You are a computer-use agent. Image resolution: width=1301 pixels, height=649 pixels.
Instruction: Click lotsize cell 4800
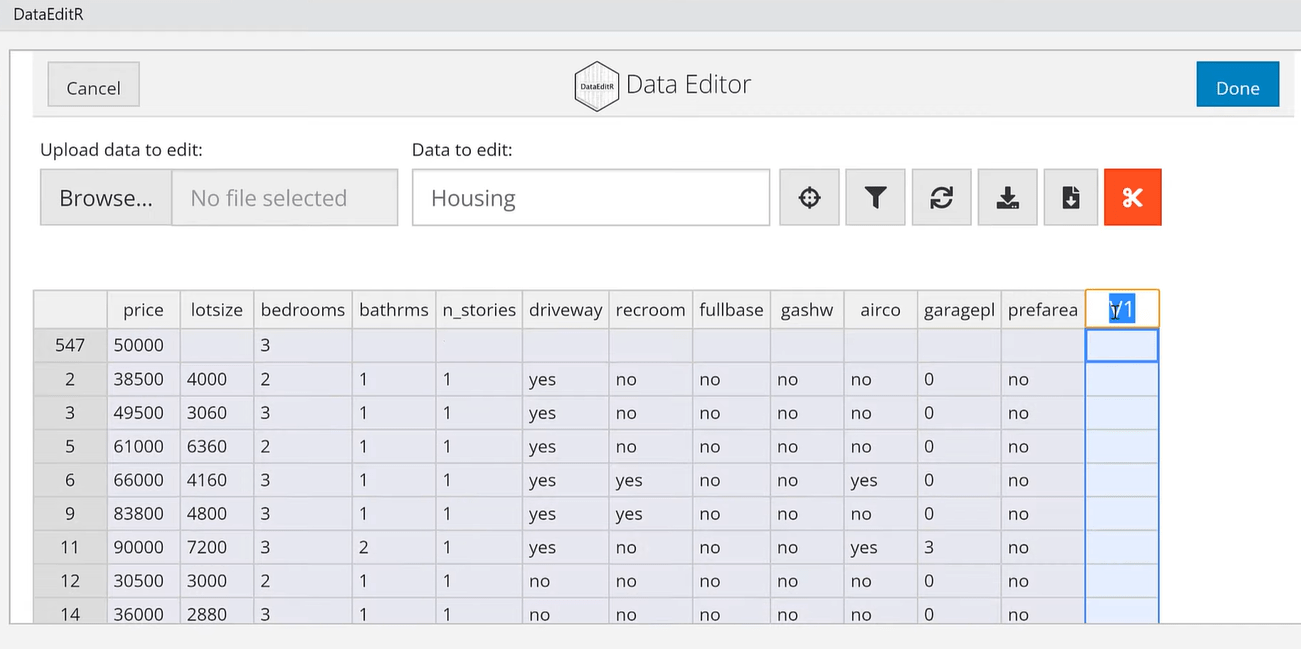pyautogui.click(x=217, y=514)
